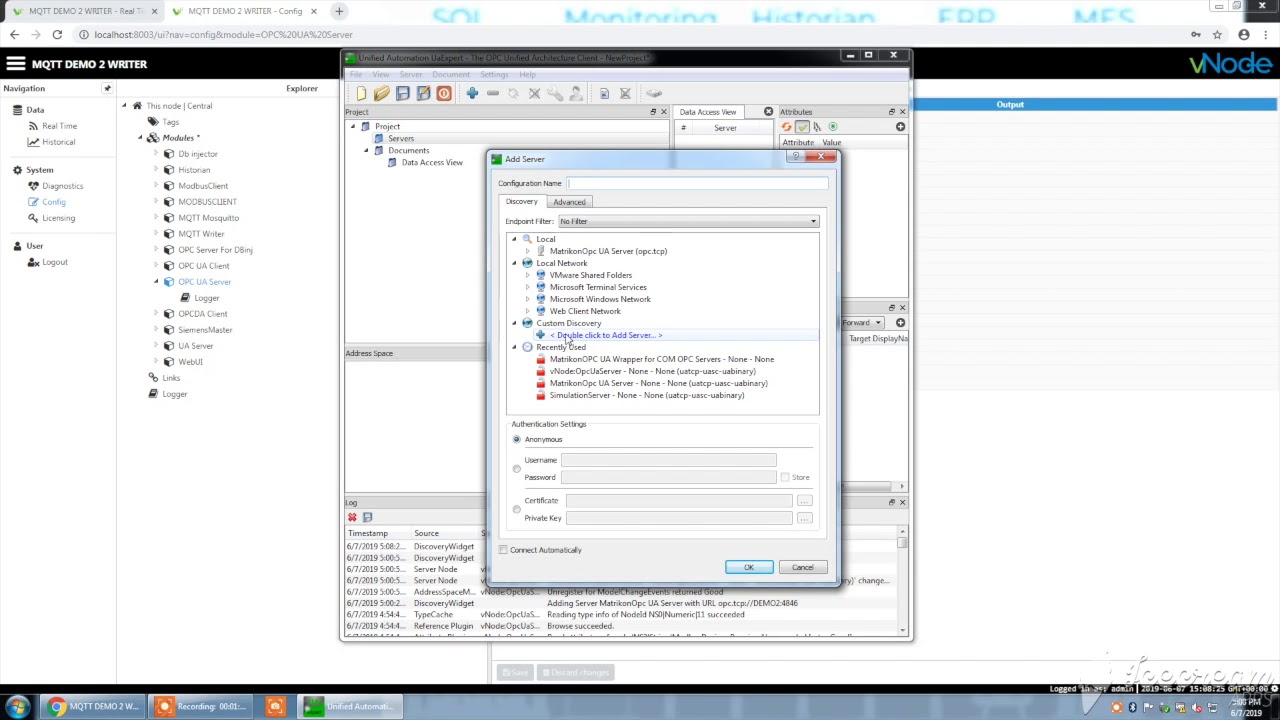Collapse the Recently Used tree group

pyautogui.click(x=514, y=347)
